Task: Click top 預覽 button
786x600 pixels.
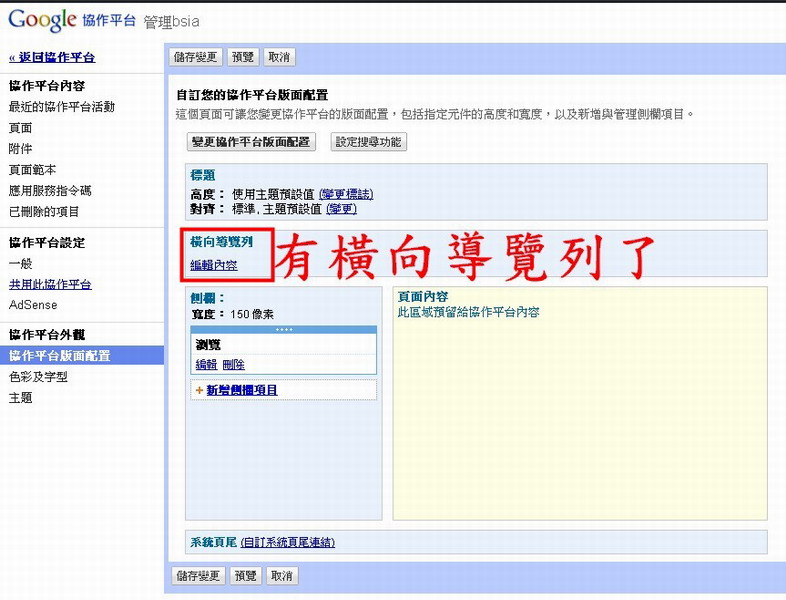Action: click(243, 57)
